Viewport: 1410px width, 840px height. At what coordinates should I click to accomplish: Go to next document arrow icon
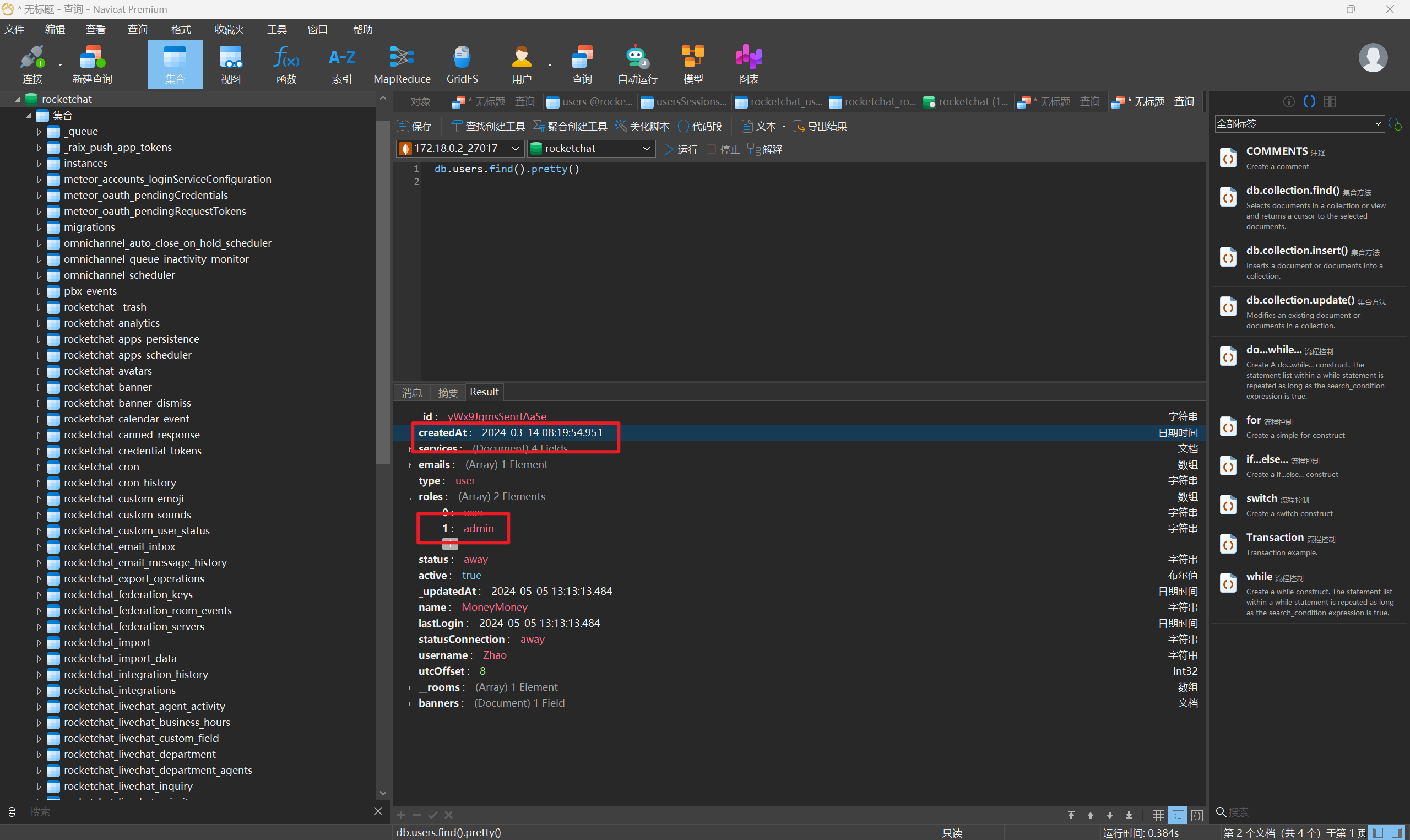[1109, 815]
